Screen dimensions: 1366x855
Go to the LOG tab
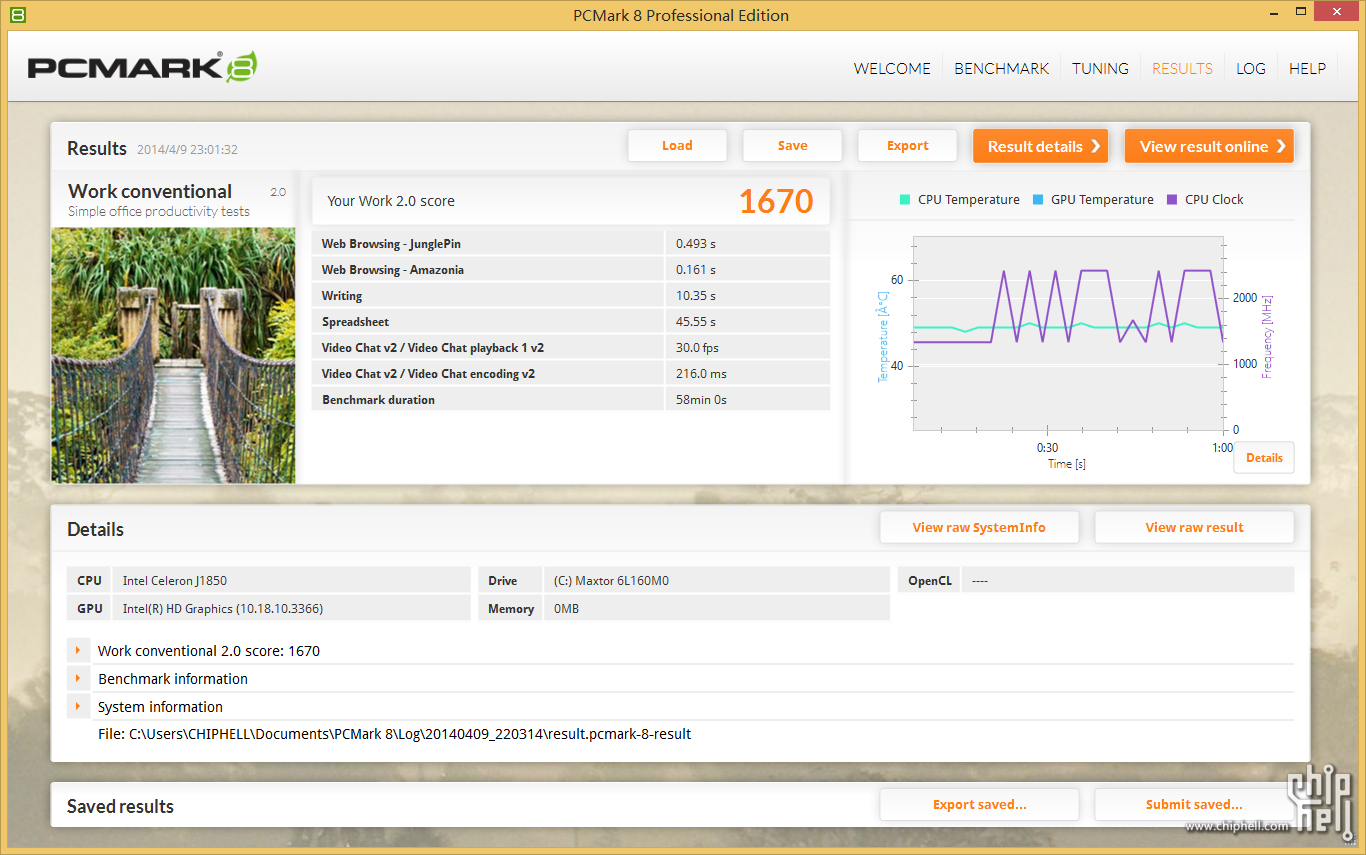[1251, 68]
